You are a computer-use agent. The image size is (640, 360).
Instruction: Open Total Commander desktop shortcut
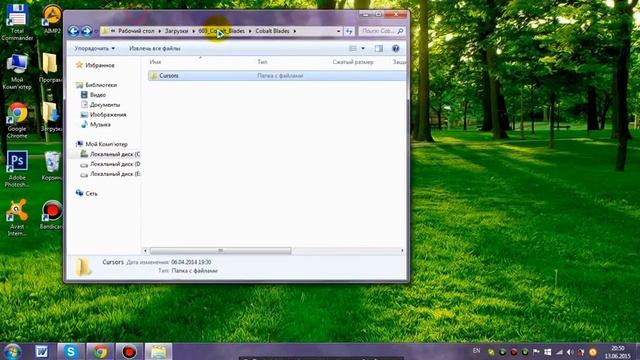(17, 22)
